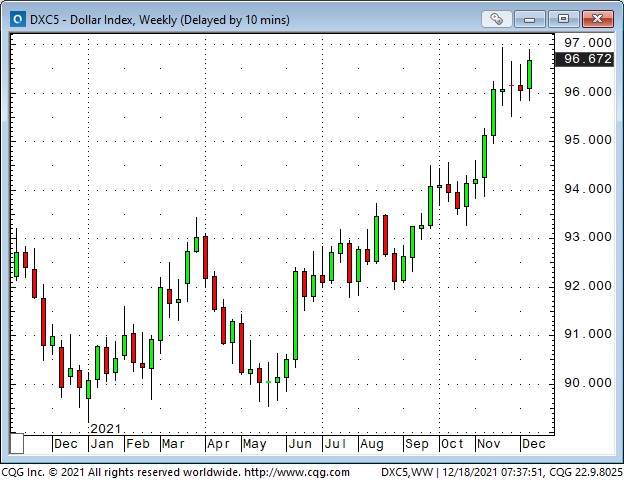The image size is (624, 480).
Task: Click the Jun label on time axis
Action: [x=300, y=444]
